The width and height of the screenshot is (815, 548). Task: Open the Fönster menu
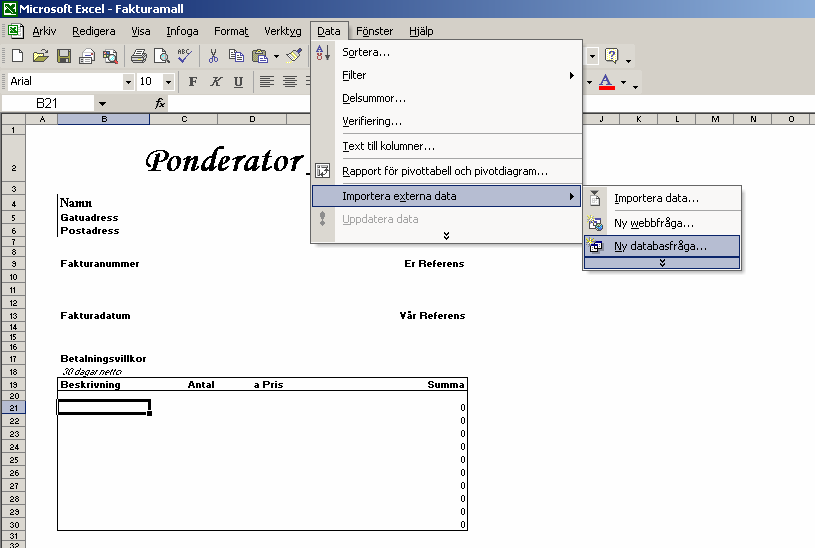point(374,31)
